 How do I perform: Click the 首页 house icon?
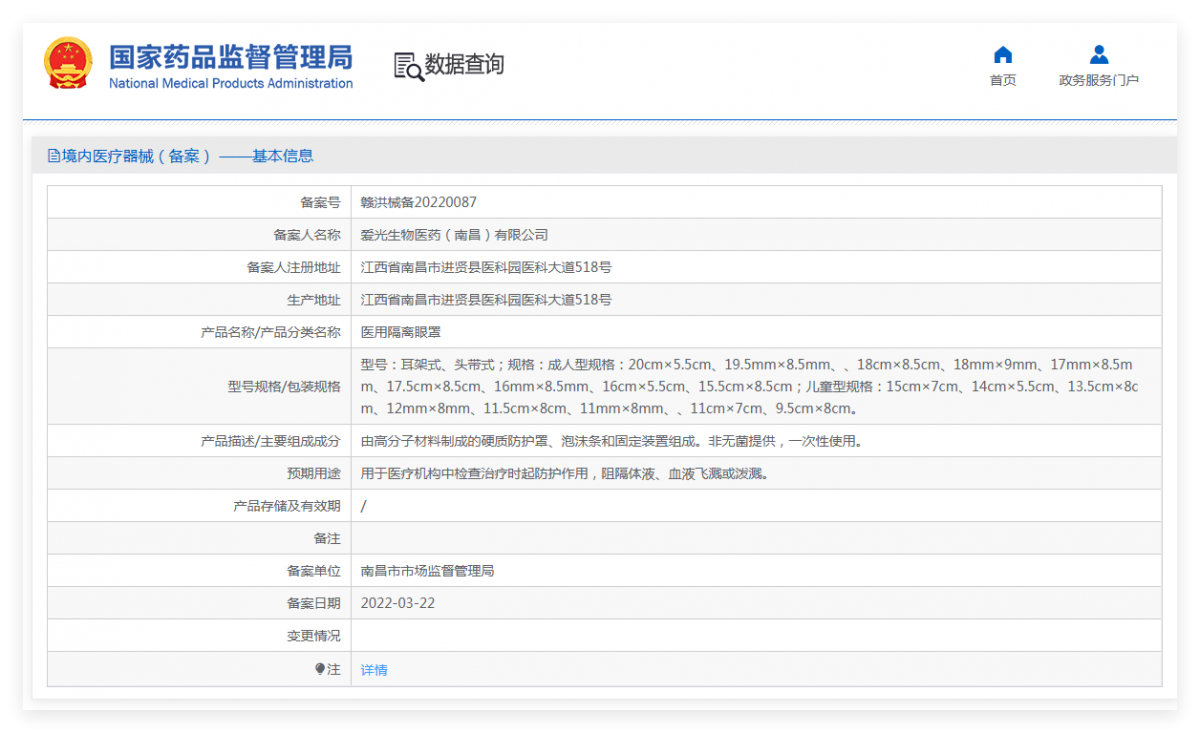1003,54
